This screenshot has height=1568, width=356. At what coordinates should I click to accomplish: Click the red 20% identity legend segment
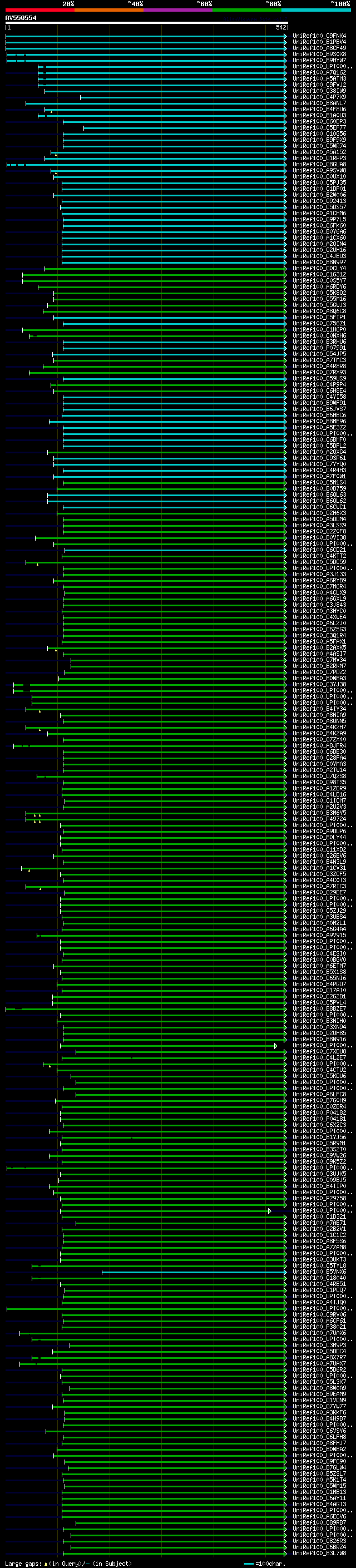[x=39, y=10]
